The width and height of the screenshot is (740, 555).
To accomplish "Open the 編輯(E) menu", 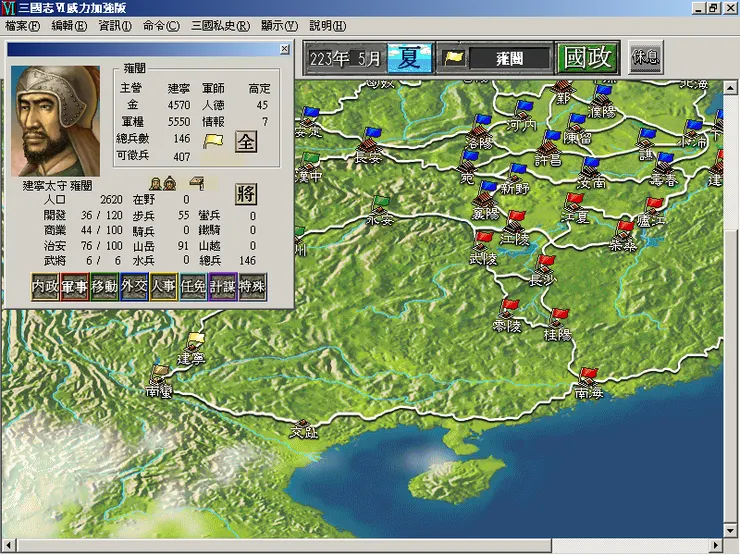I will click(69, 25).
